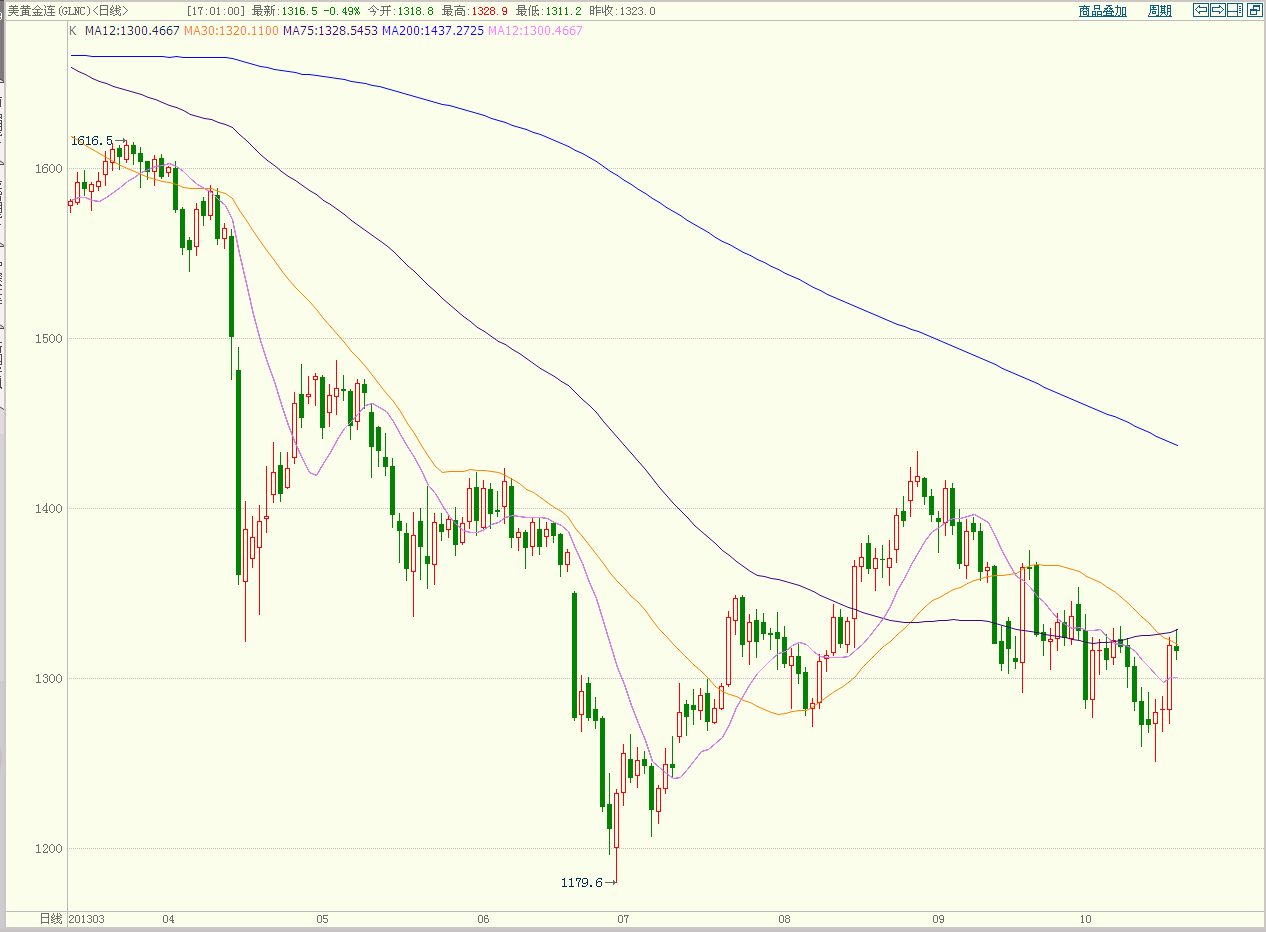Screen dimensions: 1266x932
Task: Click the 06 month axis label
Action: coord(483,918)
